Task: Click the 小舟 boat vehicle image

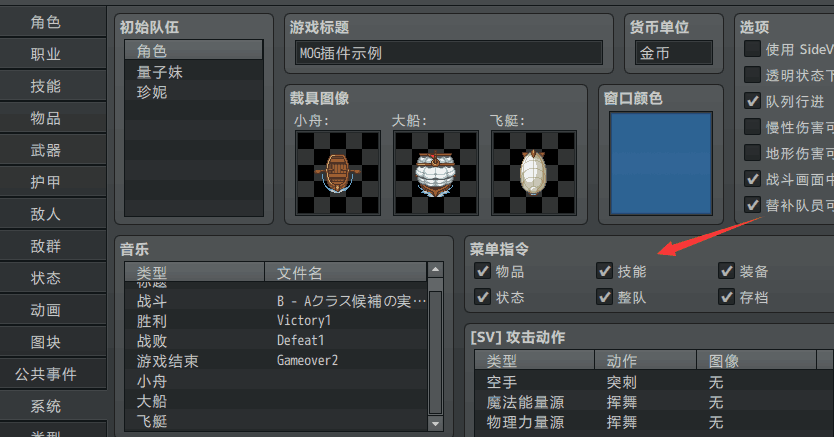Action: (x=335, y=172)
